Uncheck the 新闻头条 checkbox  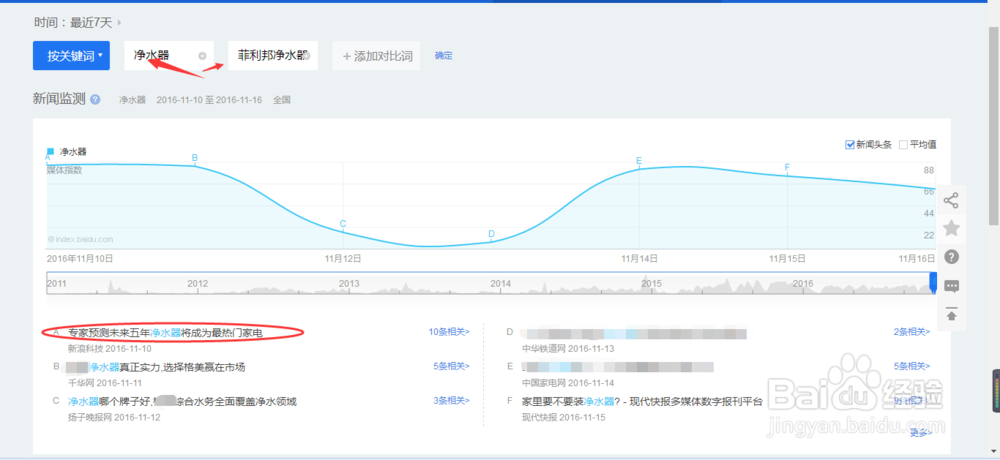pos(849,145)
